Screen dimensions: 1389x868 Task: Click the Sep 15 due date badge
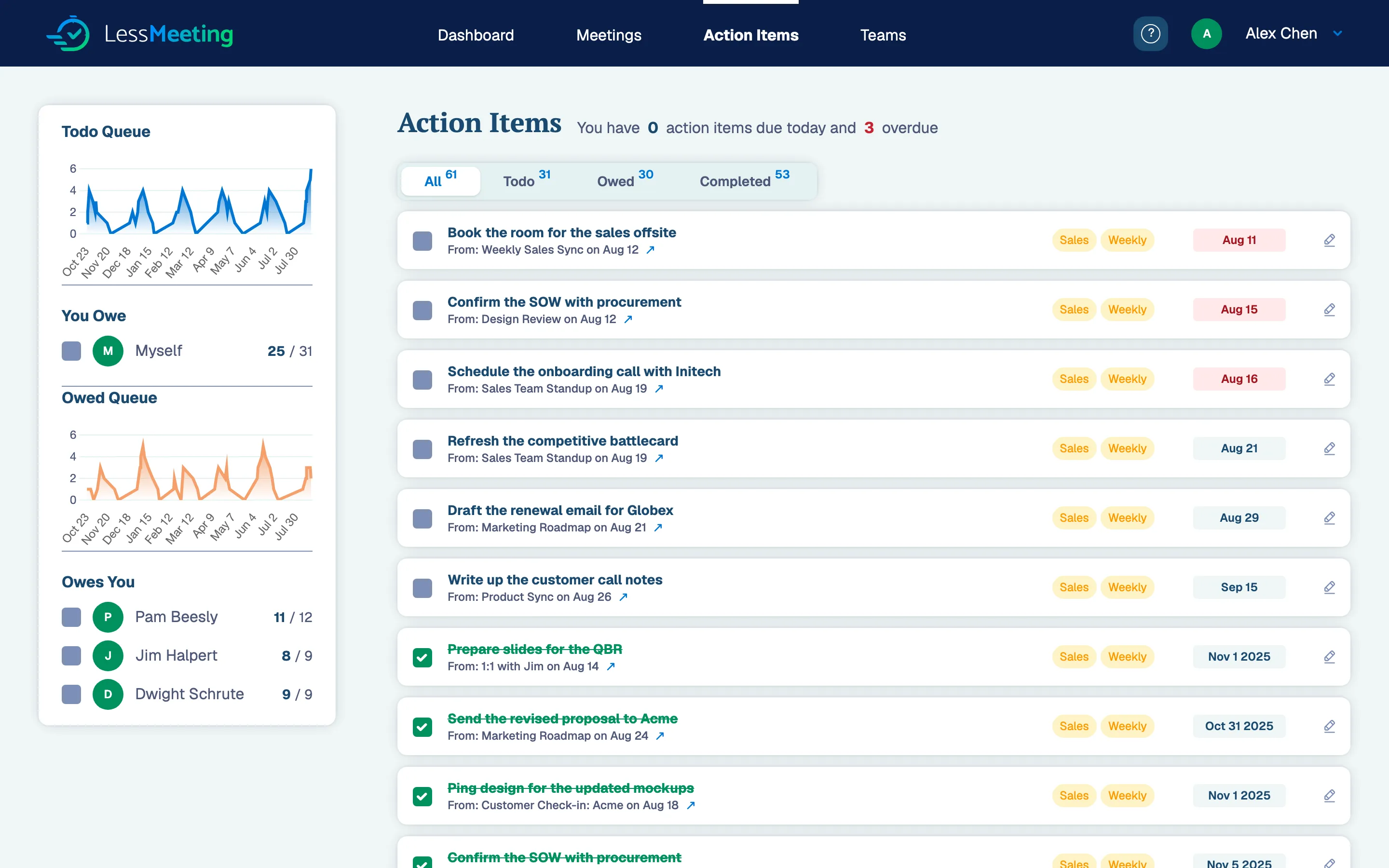(x=1239, y=587)
